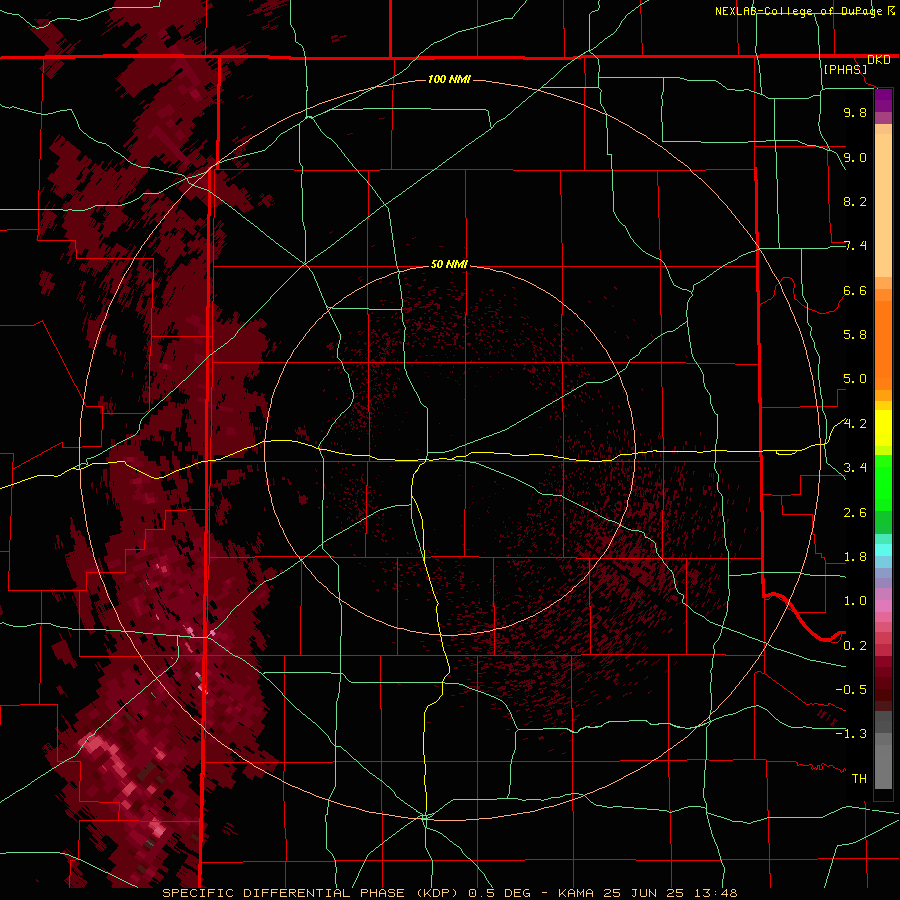Pick the yellow segment of the color bar
The image size is (900, 900).
883,428
